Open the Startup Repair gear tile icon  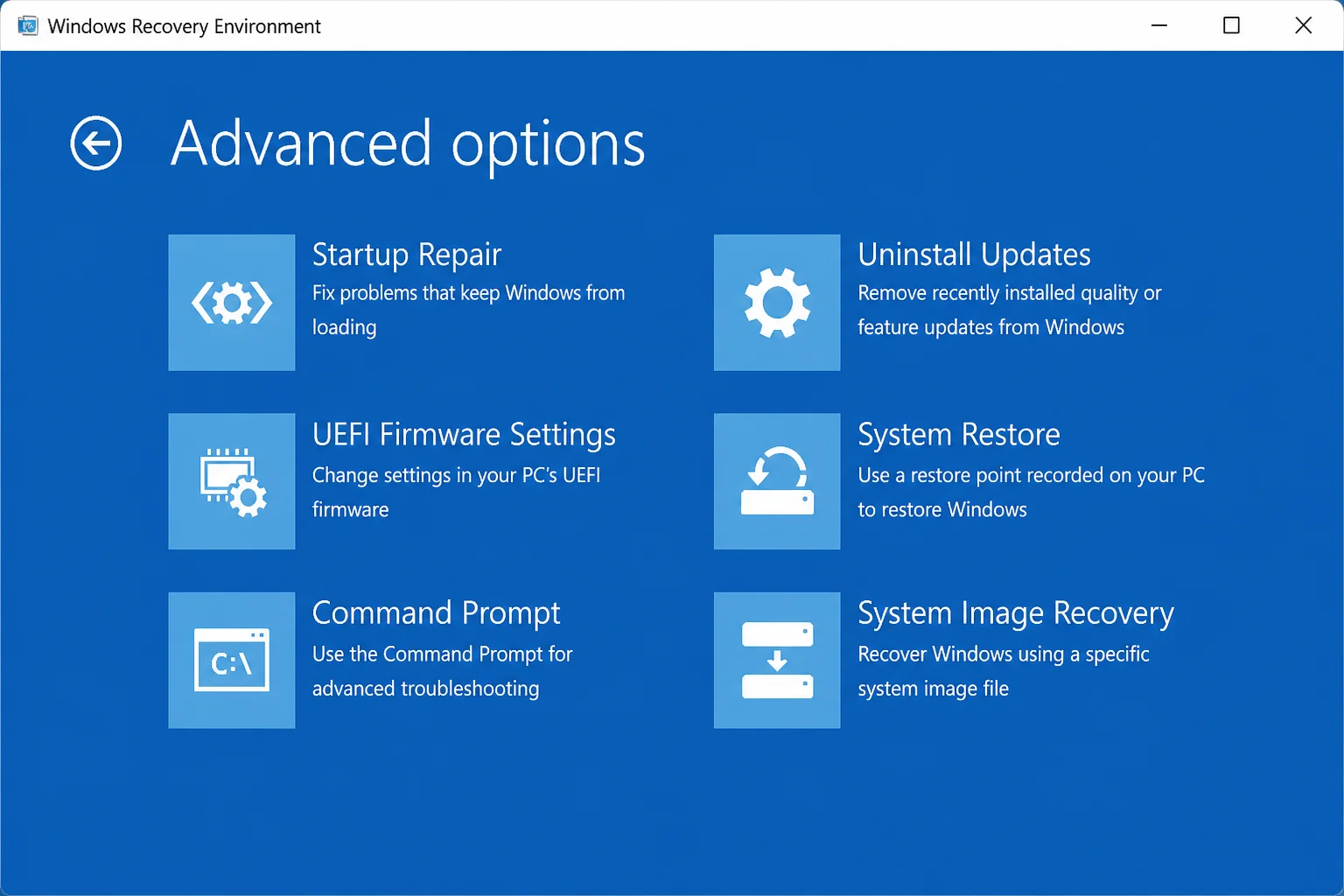pyautogui.click(x=232, y=303)
